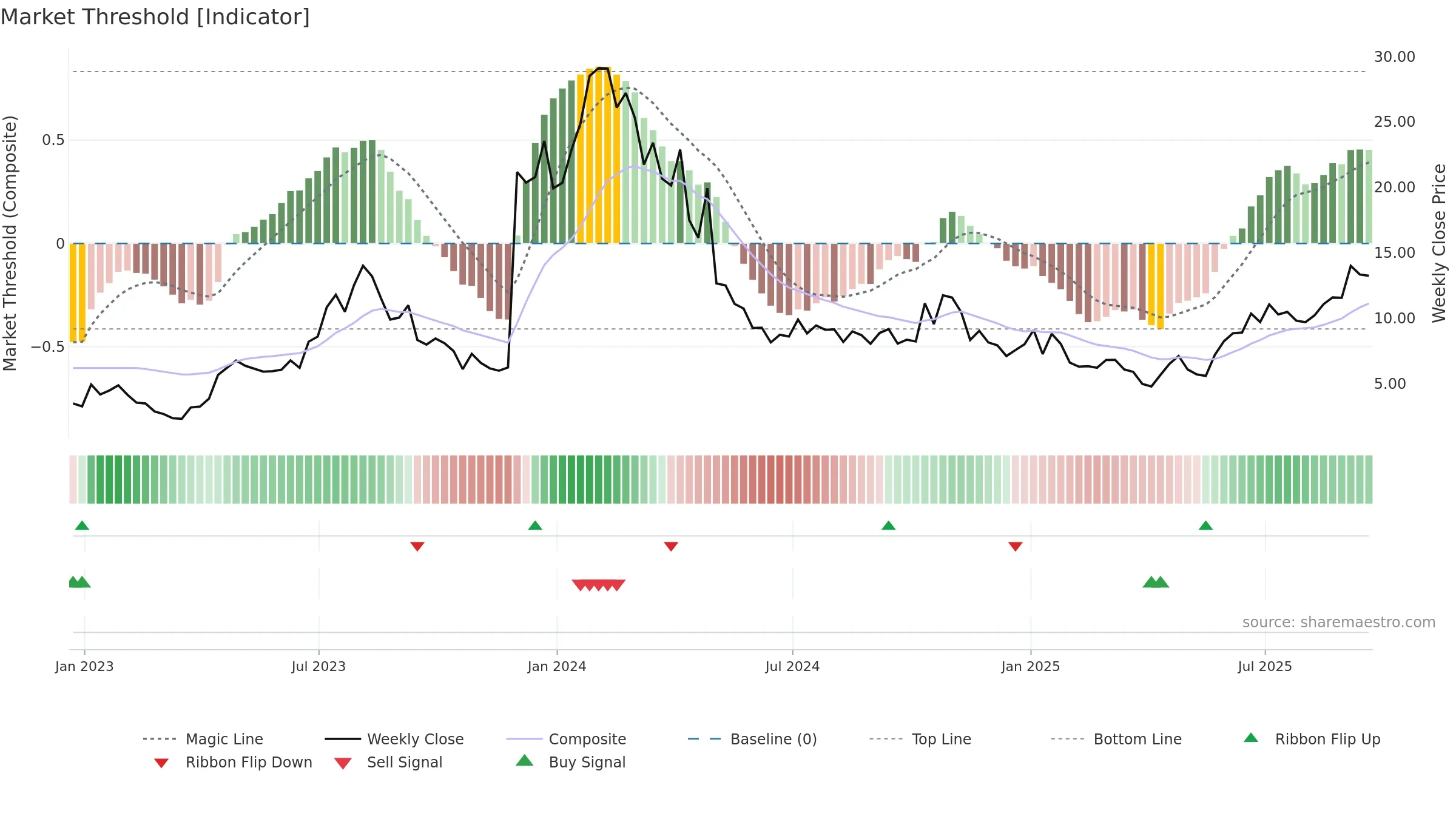Toggle the Magic Line legend entry

coord(203,739)
